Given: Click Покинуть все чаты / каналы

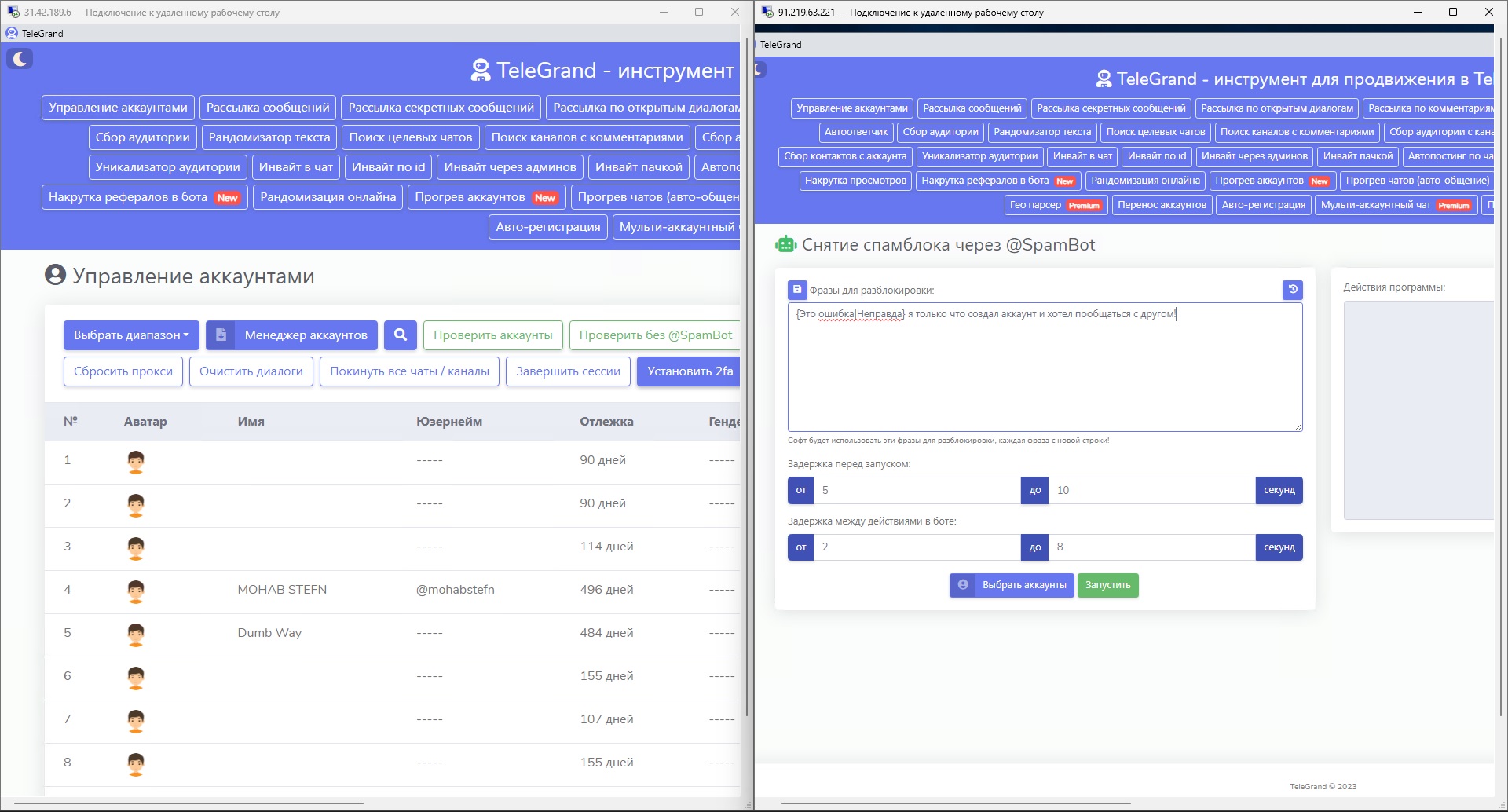Looking at the screenshot, I should [x=409, y=371].
